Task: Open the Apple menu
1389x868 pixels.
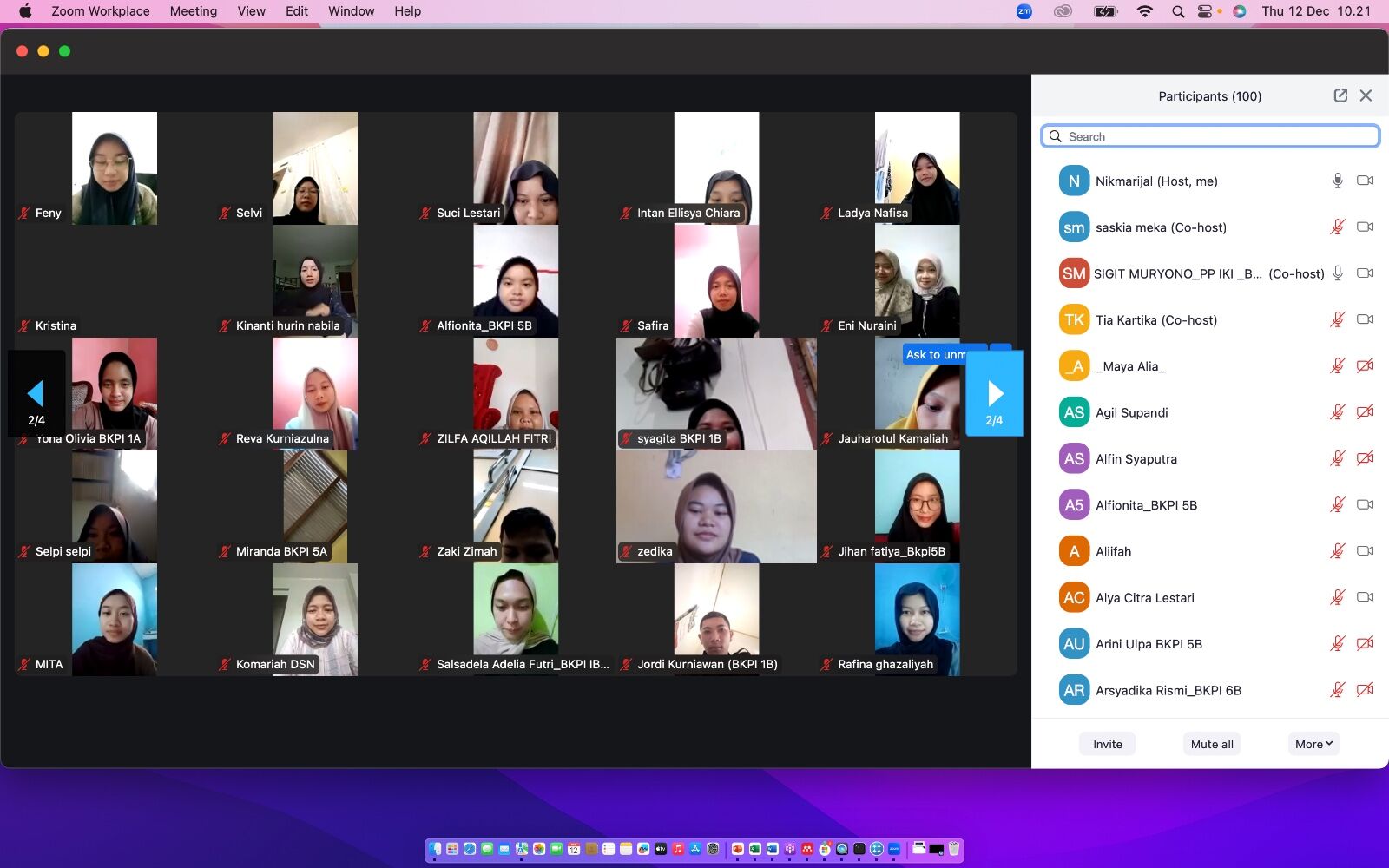Action: point(25,11)
